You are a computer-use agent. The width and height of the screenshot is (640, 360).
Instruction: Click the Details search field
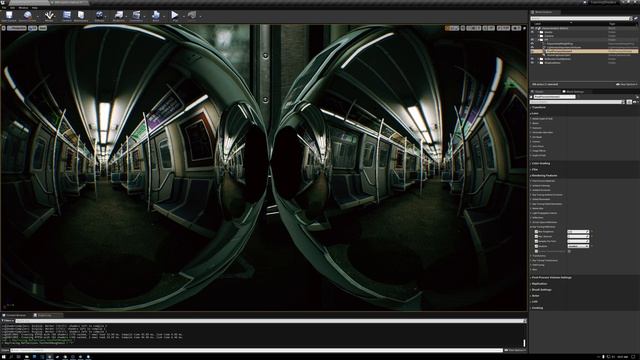point(576,102)
